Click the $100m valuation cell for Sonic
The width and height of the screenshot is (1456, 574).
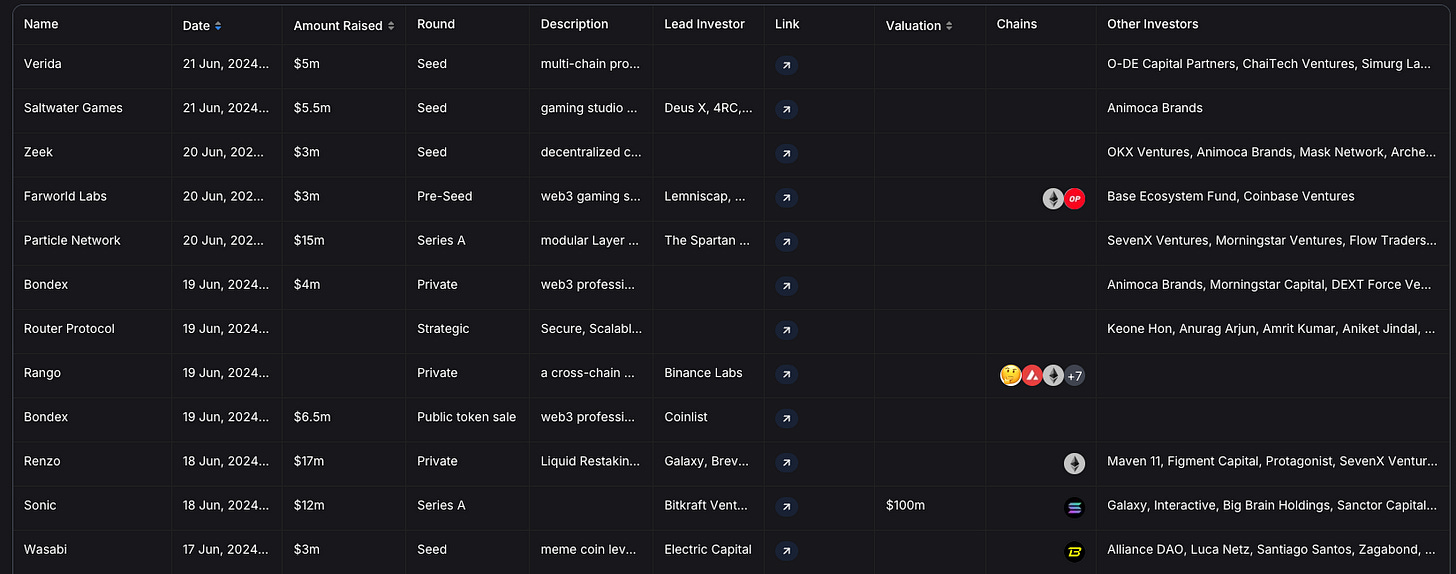(905, 505)
